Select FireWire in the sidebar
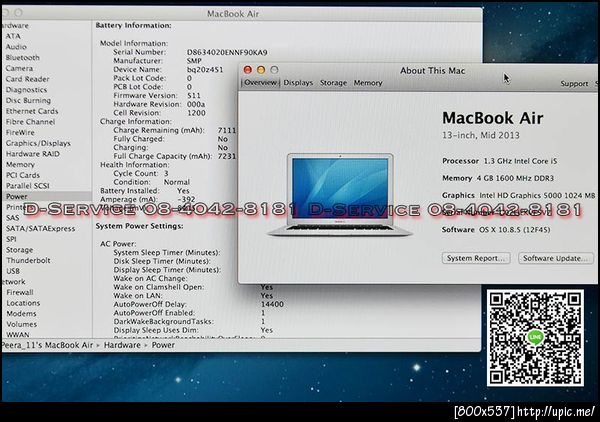The width and height of the screenshot is (600, 422). [20, 132]
